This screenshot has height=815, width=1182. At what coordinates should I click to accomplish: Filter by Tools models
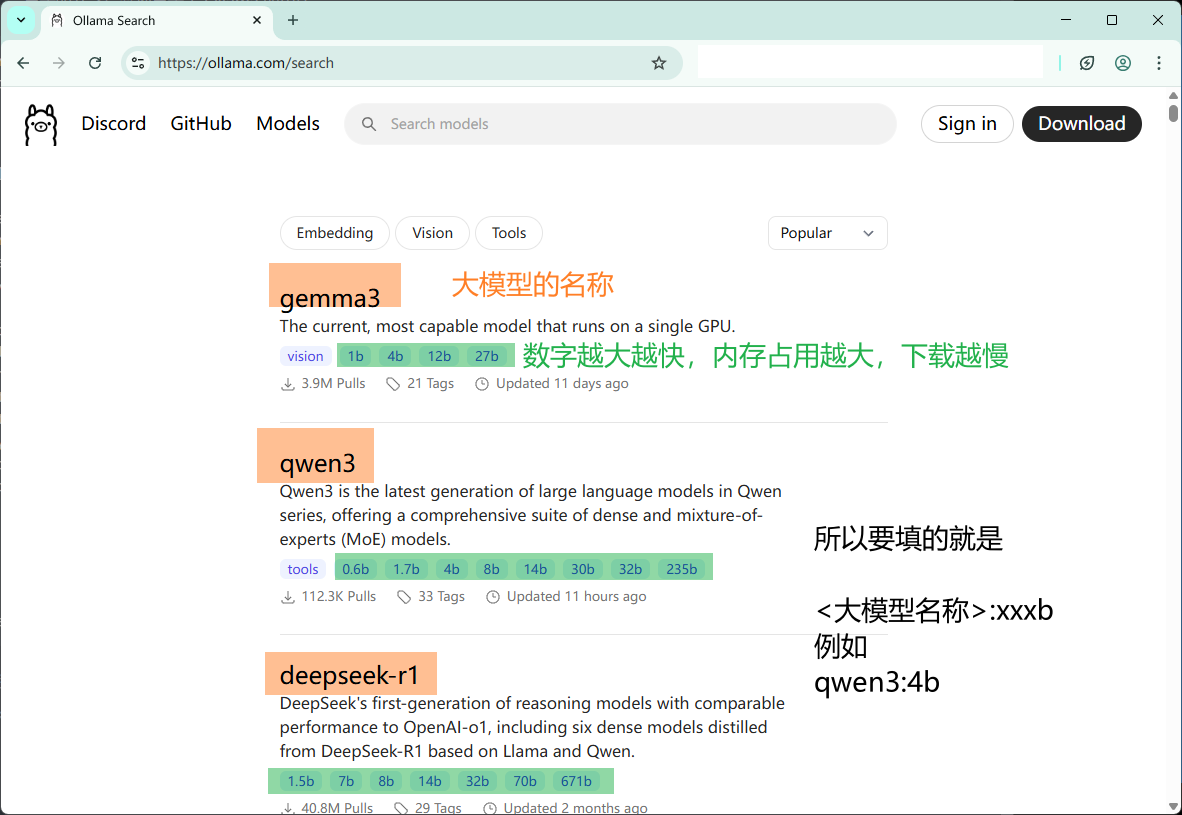509,233
